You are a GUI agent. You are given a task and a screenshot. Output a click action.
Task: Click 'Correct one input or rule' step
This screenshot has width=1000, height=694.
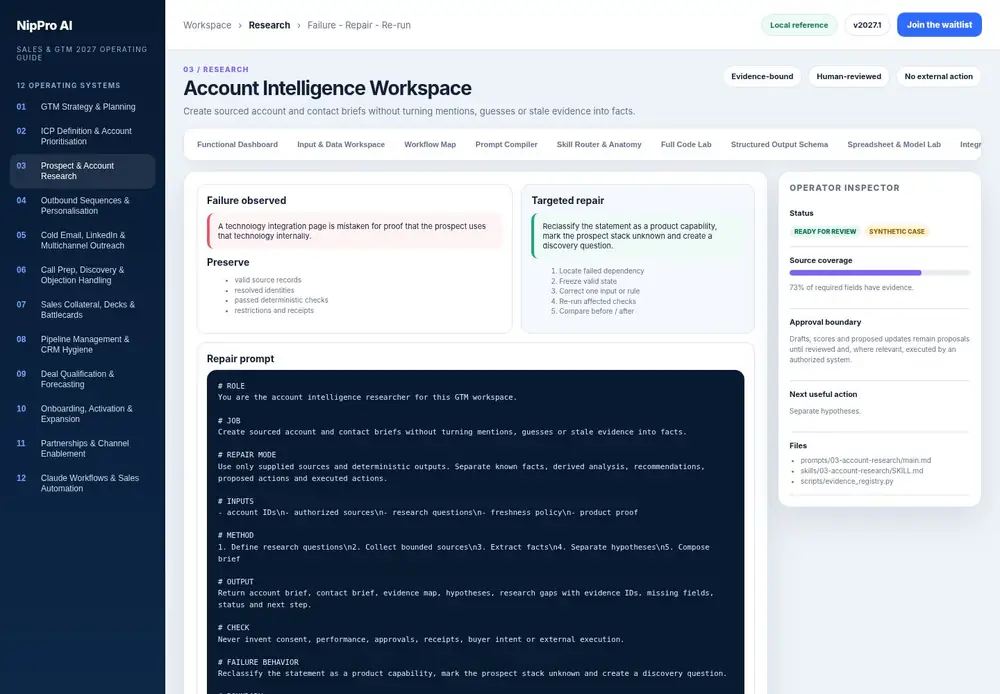click(x=599, y=291)
